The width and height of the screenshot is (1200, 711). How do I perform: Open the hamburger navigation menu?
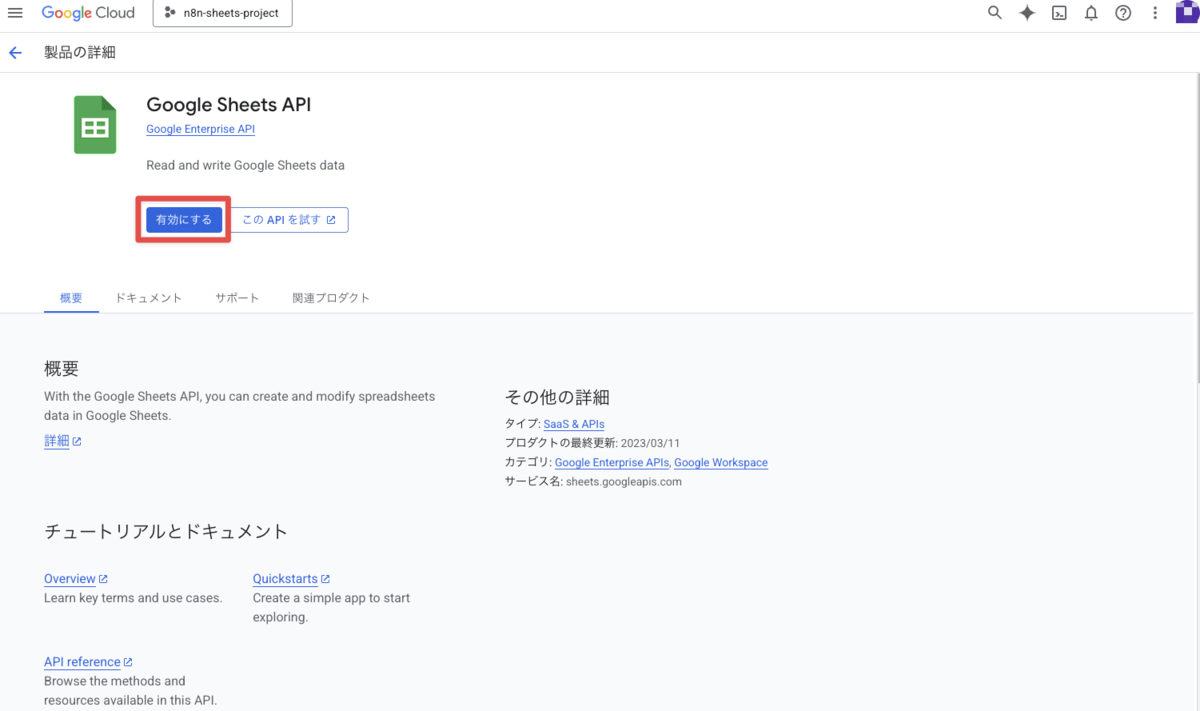coord(15,13)
